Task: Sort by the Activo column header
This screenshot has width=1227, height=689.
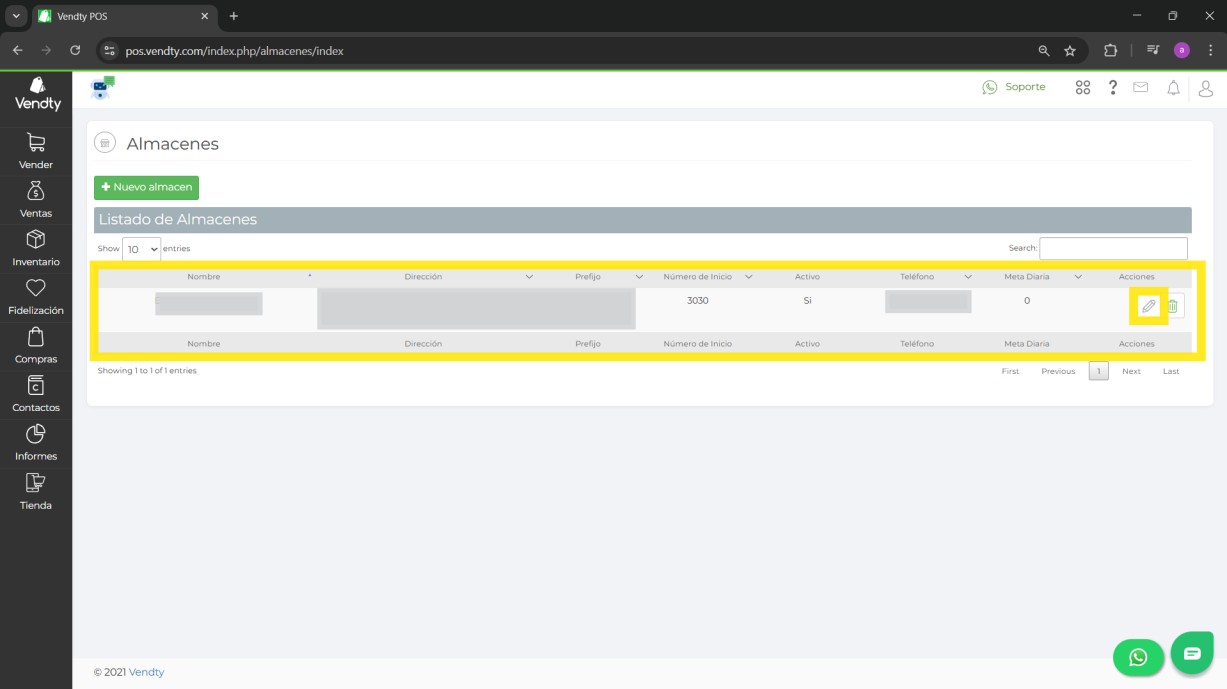Action: (x=807, y=277)
